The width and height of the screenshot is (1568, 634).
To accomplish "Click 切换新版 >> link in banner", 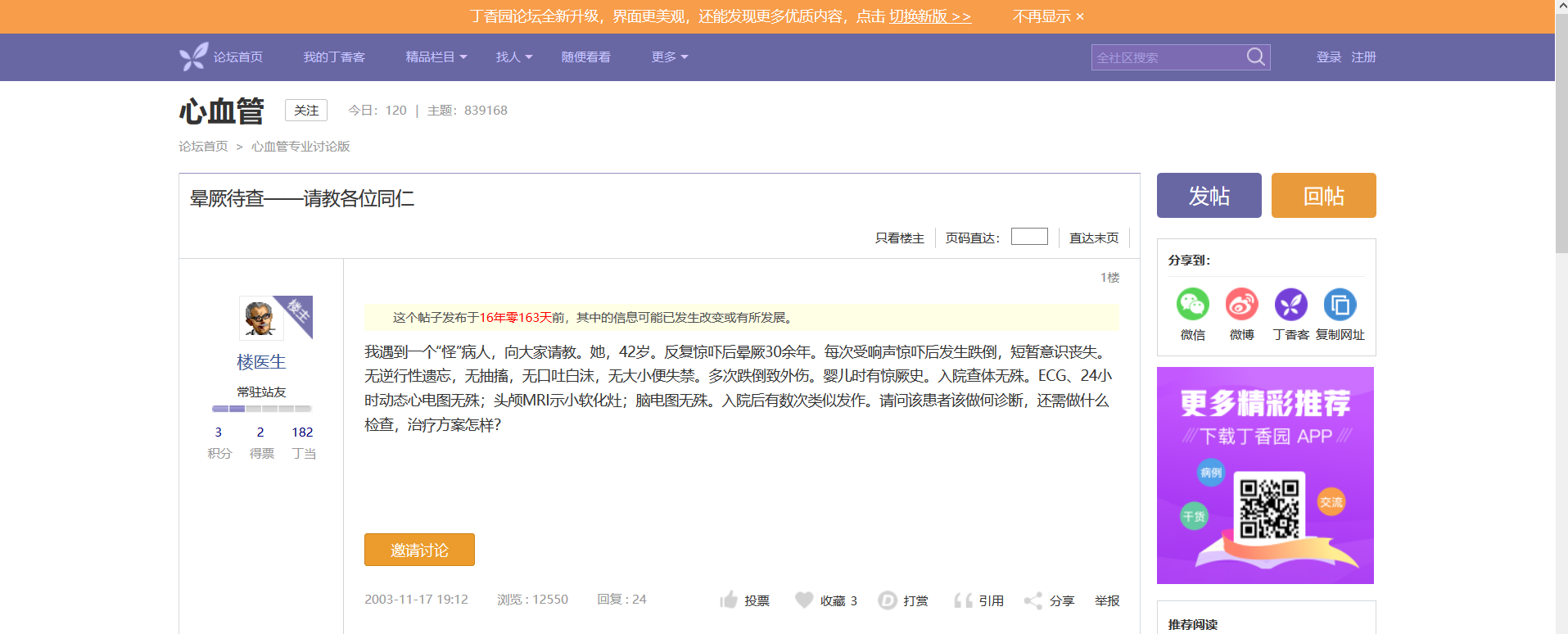I will tap(930, 16).
